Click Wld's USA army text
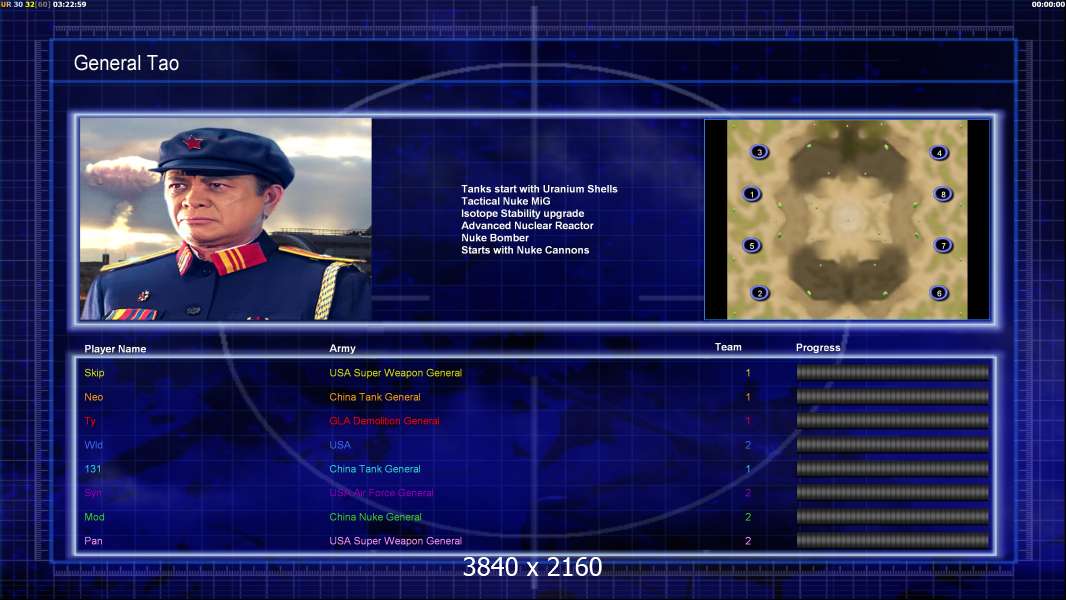The image size is (1066, 600). 340,445
